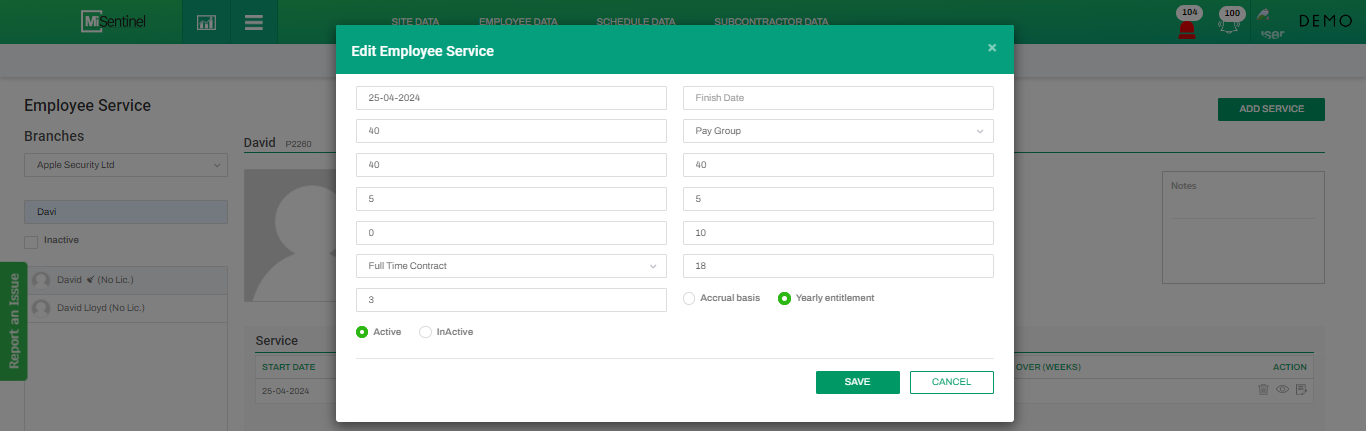Open the Employee Data menu

(x=518, y=21)
